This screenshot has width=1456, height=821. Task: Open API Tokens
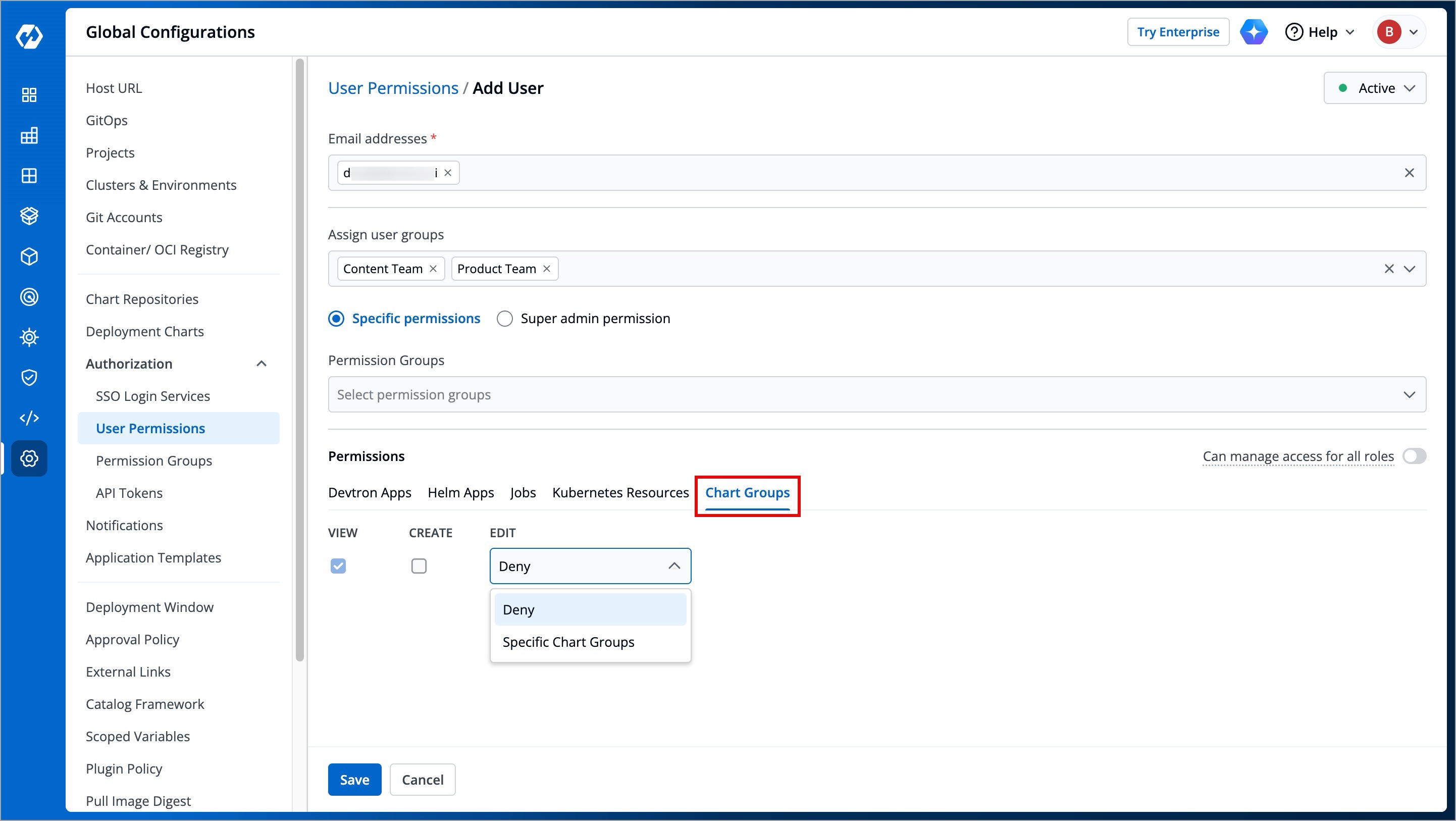point(129,493)
